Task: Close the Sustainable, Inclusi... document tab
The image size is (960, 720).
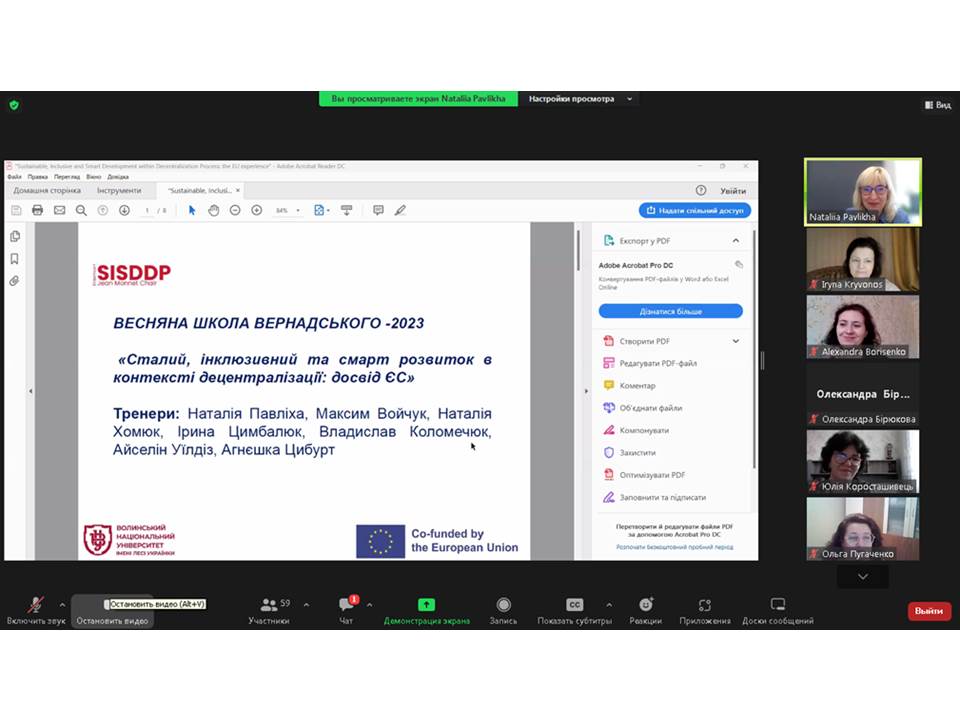Action: tap(238, 190)
